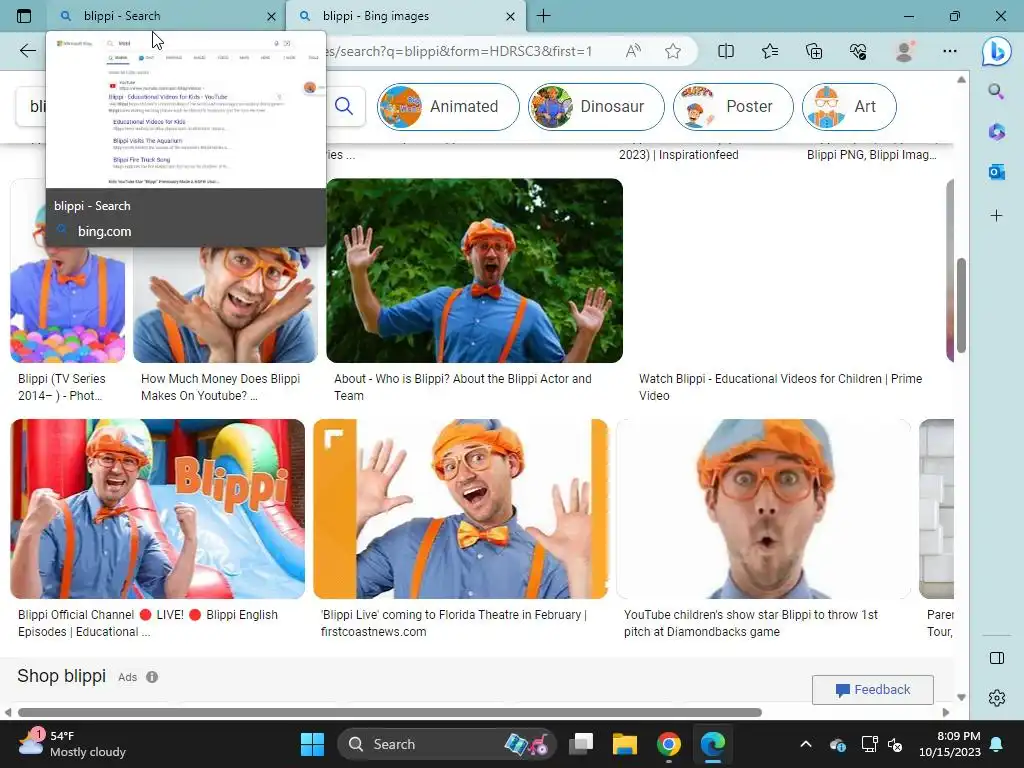Add this page to favorites star

click(x=673, y=51)
